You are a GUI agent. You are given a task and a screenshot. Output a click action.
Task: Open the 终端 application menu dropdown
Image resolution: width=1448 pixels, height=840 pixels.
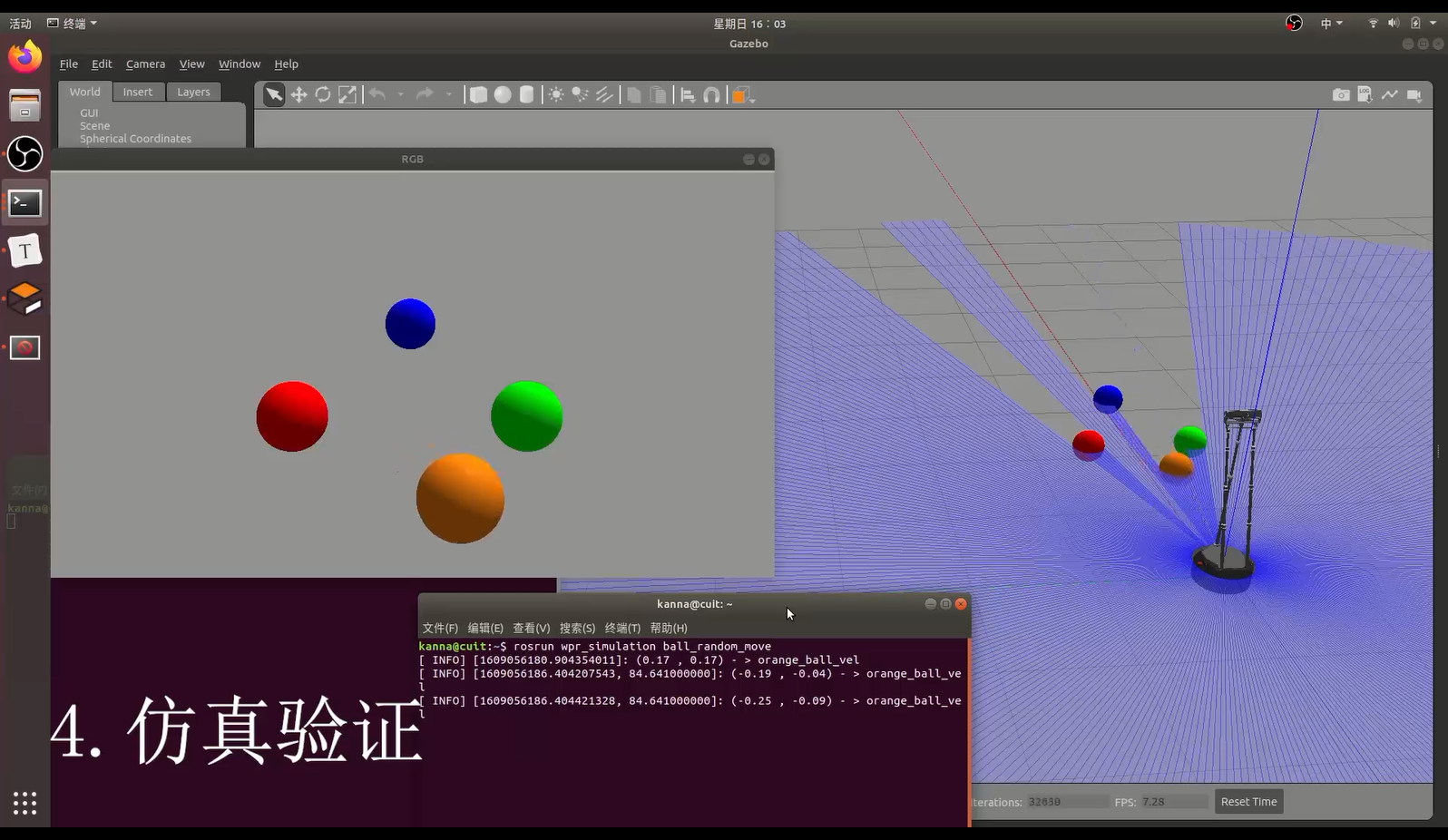pos(72,24)
